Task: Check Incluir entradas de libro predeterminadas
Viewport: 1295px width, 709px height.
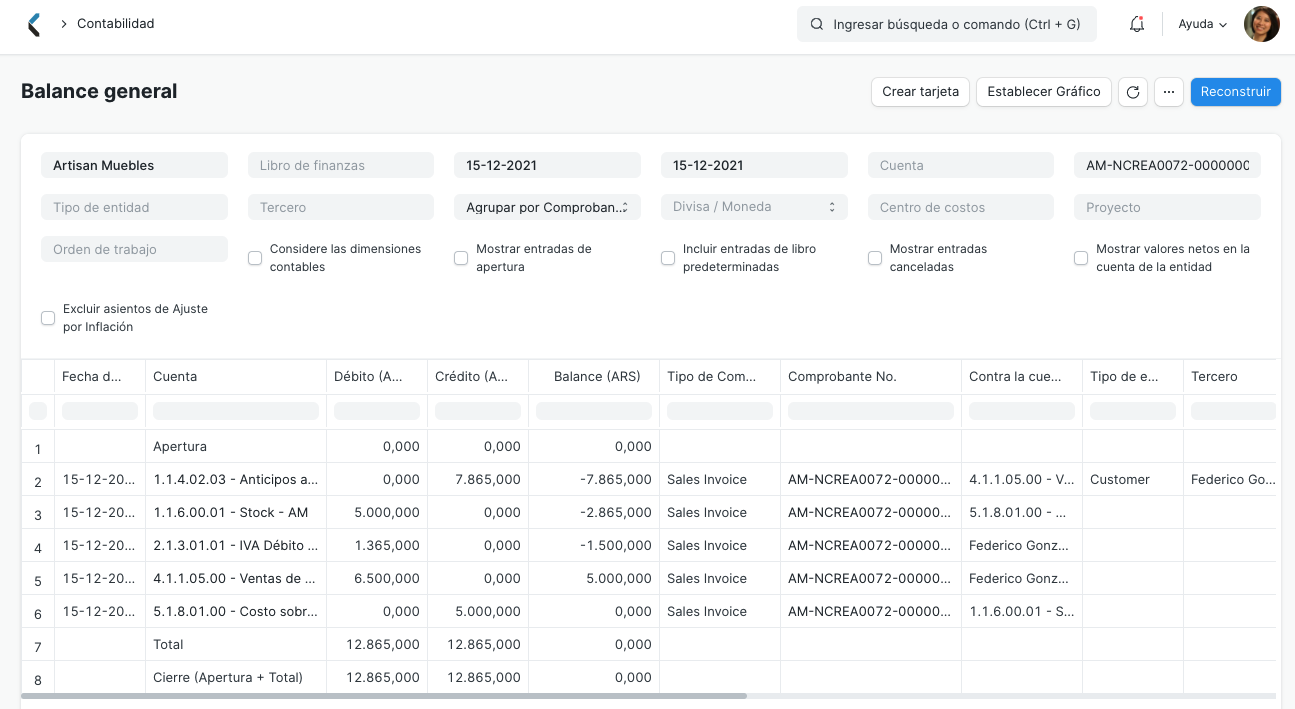Action: coord(668,258)
